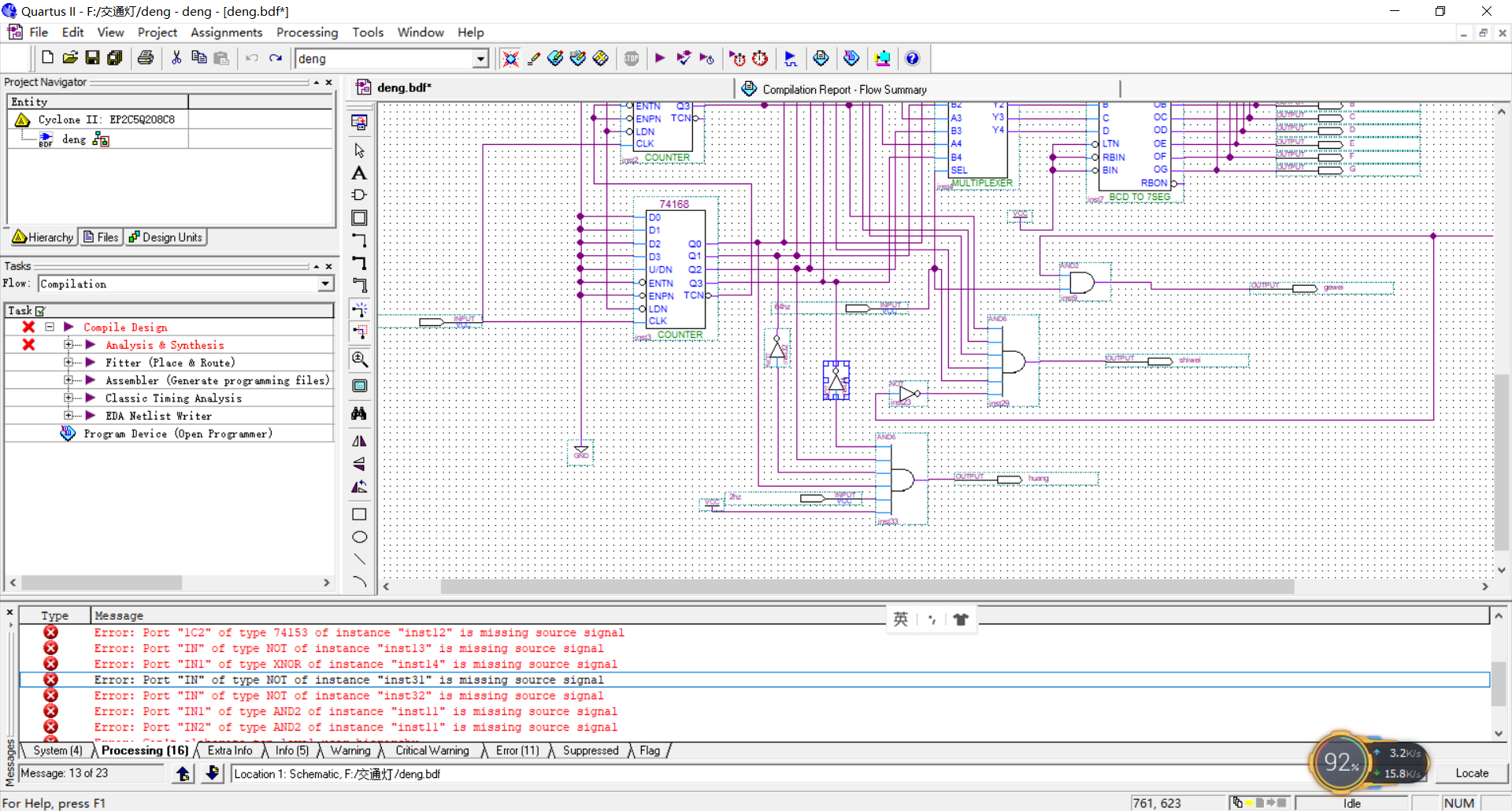Open the Flow Compilation dropdown
The image size is (1512, 811).
coord(325,283)
